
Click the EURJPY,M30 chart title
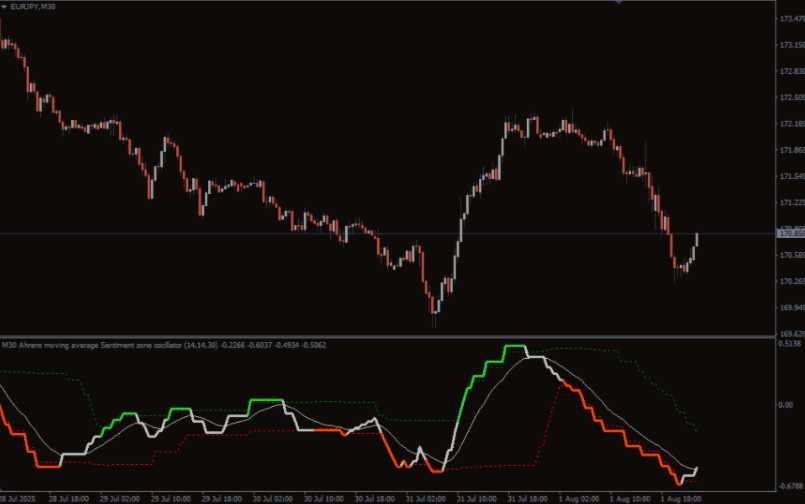(x=33, y=7)
